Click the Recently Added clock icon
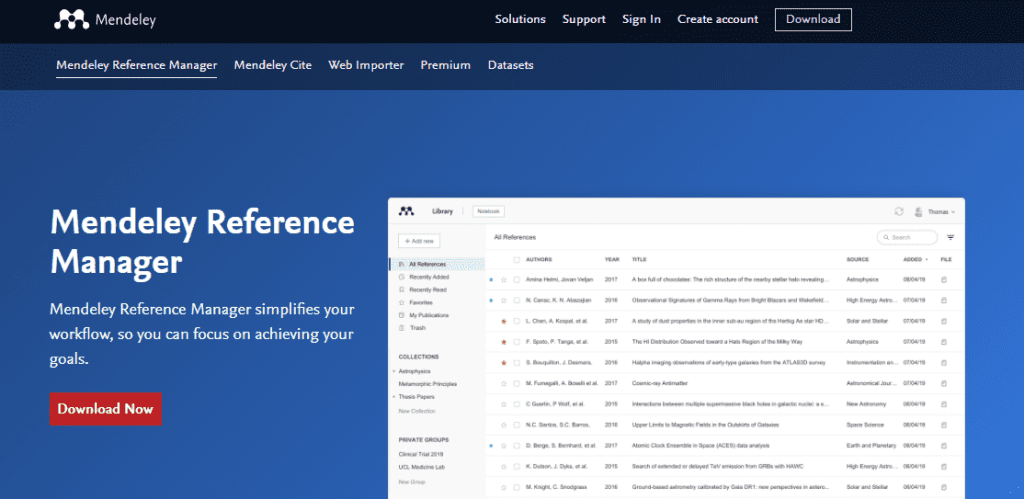1024x499 pixels. [402, 277]
